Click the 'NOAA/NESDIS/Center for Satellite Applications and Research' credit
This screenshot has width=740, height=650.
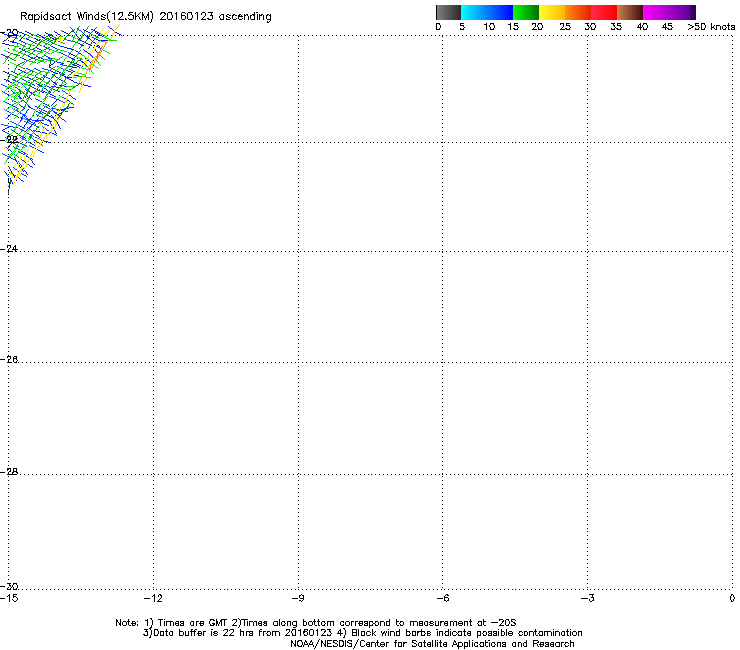(x=432, y=644)
